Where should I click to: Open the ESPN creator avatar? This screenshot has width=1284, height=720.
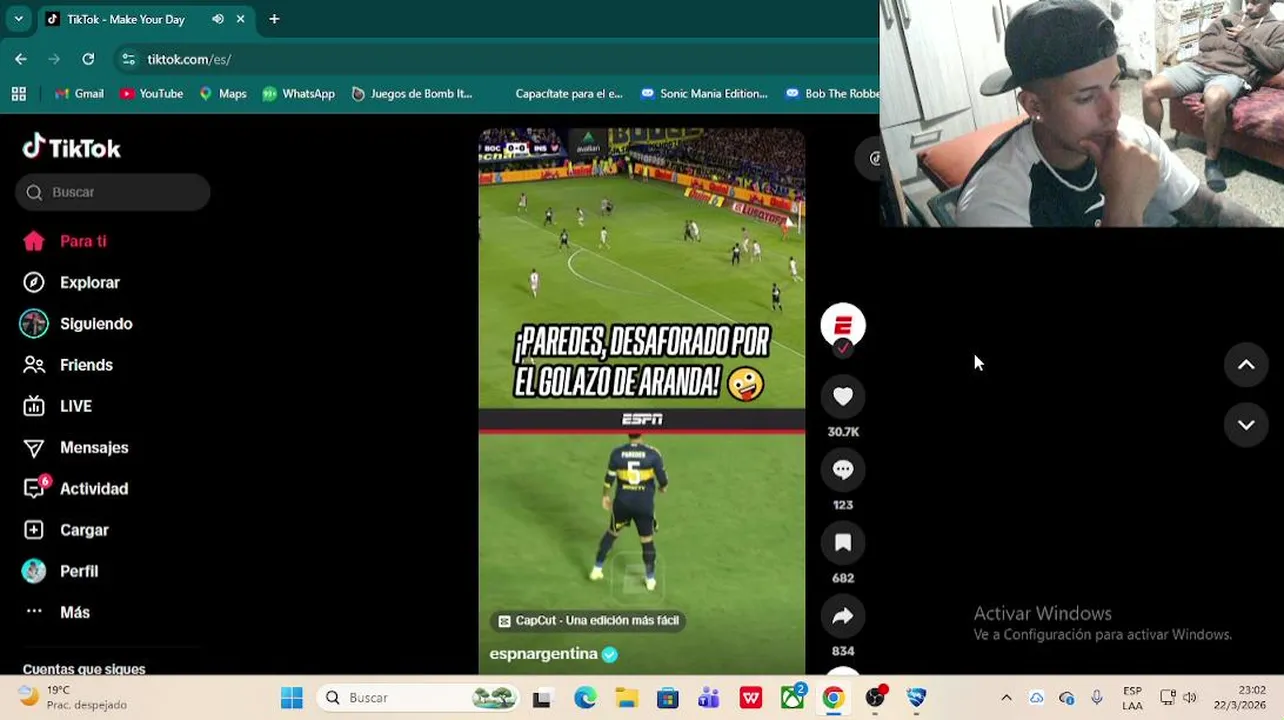click(x=843, y=326)
